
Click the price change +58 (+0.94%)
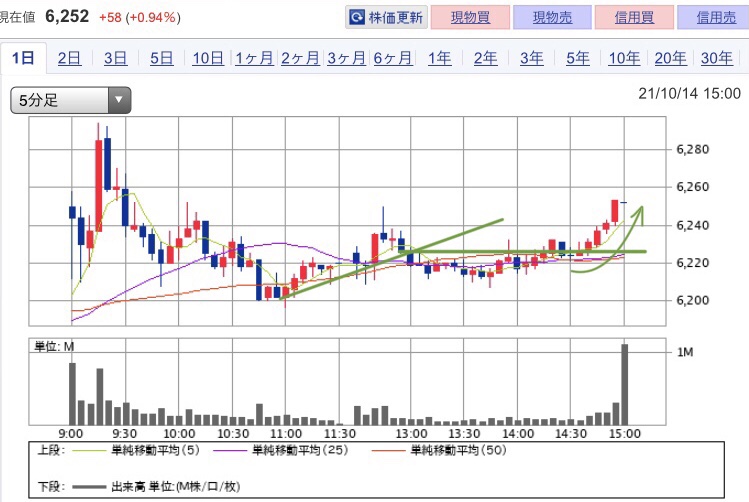pos(139,18)
